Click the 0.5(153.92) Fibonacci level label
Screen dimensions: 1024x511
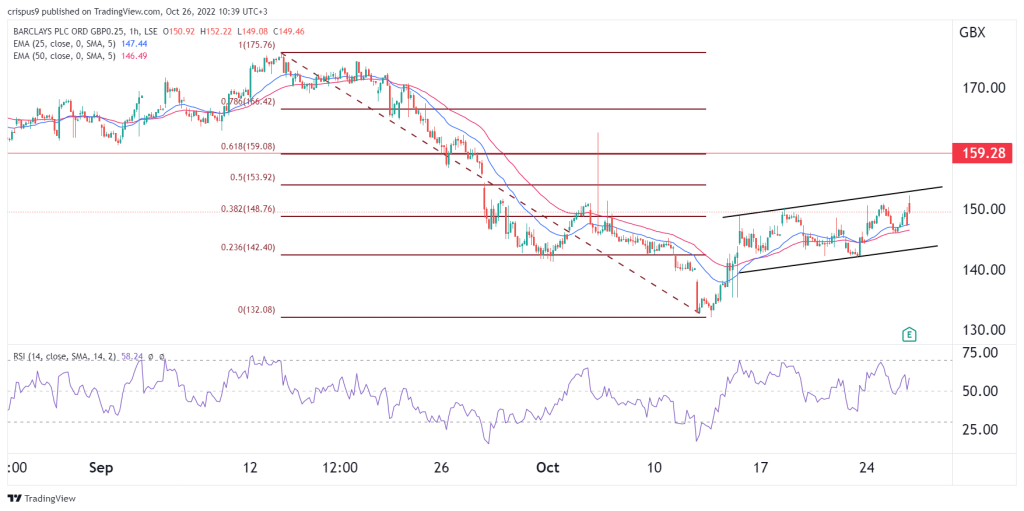[x=254, y=178]
